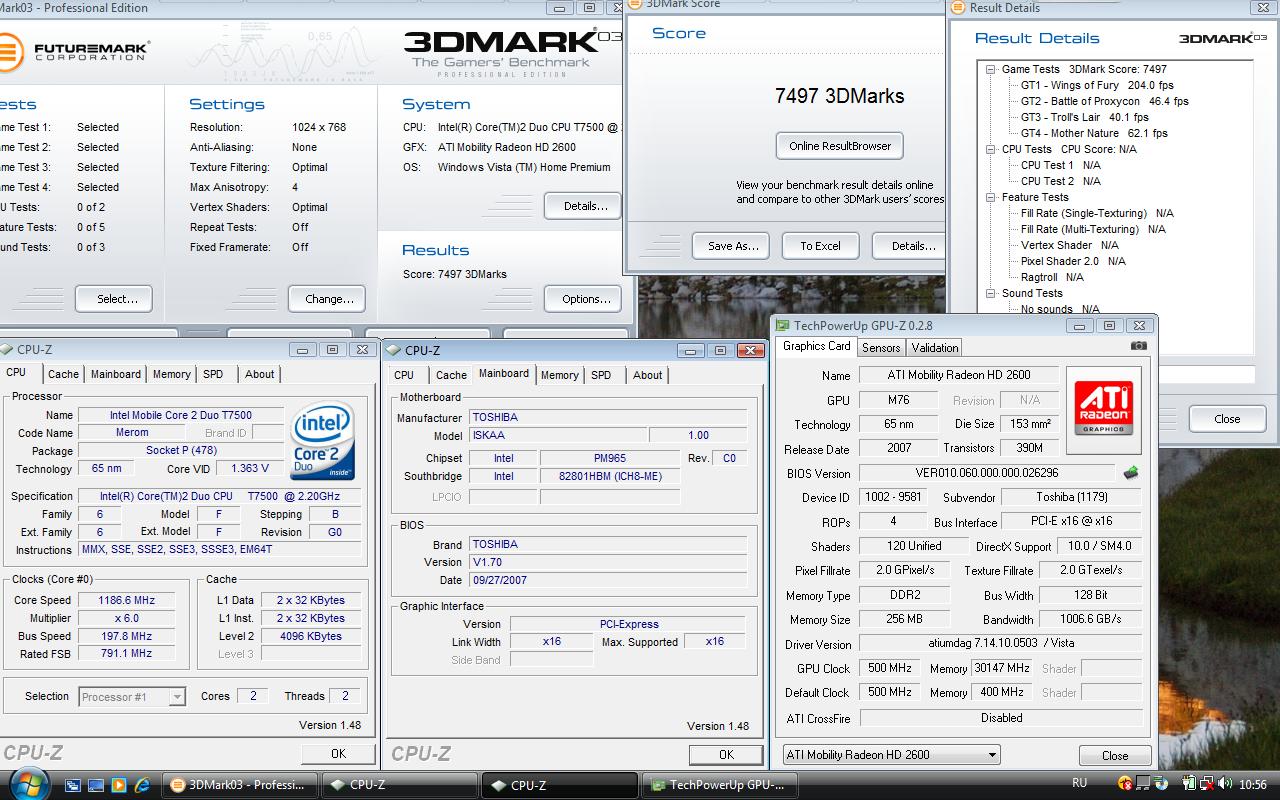Collapse the Feature Tests tree node

click(x=991, y=198)
